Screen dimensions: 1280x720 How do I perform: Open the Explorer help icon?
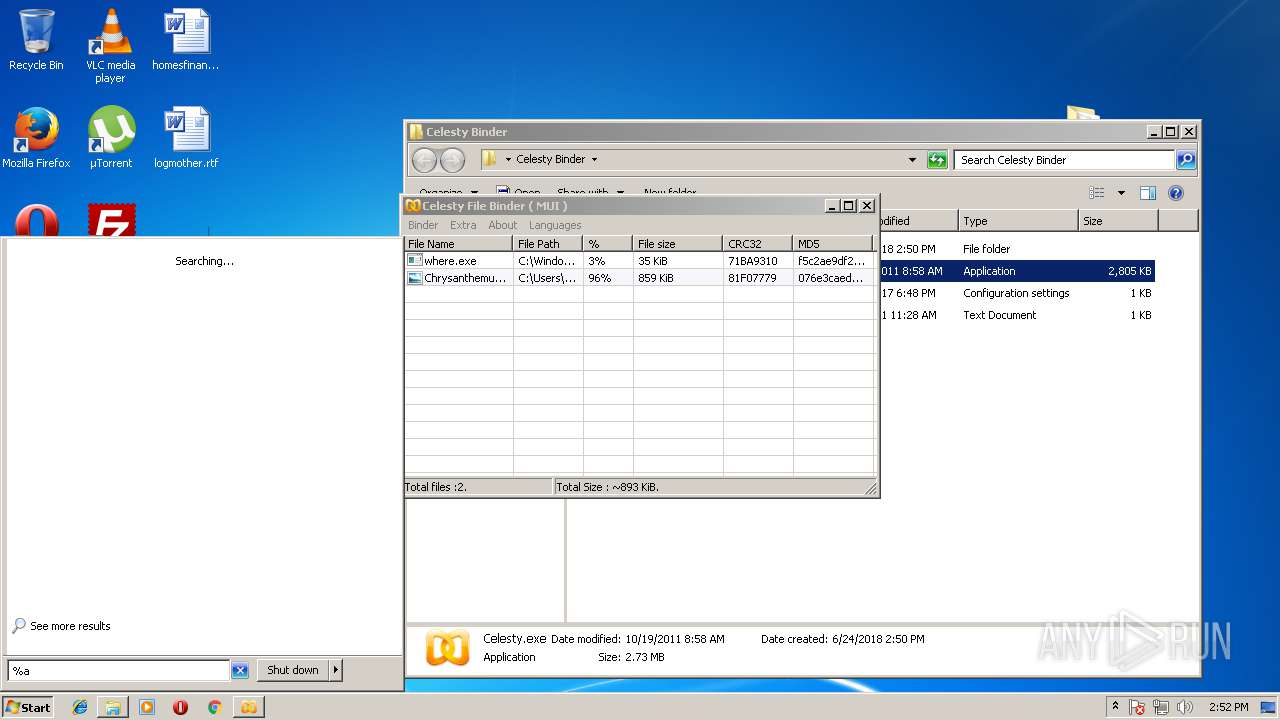coord(1176,193)
